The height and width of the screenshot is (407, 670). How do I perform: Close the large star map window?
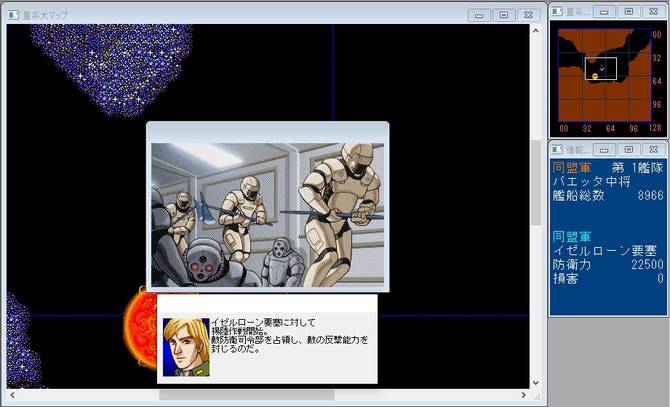click(529, 15)
